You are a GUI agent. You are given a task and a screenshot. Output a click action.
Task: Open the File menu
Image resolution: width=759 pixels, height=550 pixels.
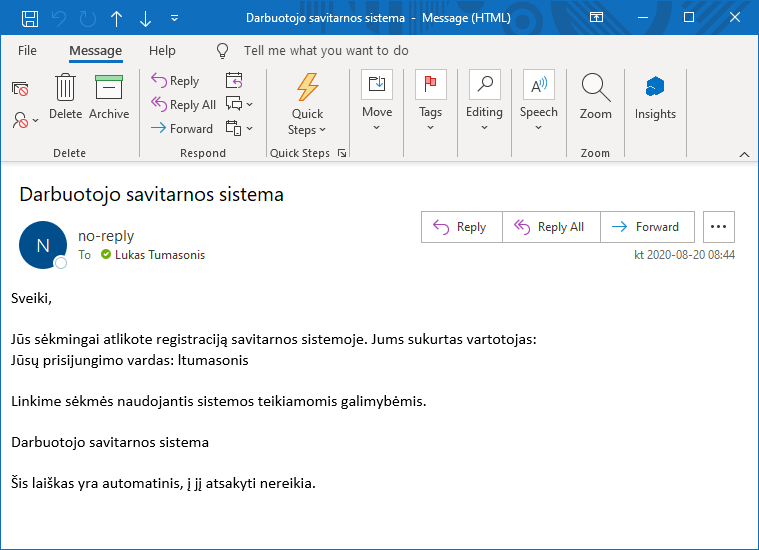pyautogui.click(x=28, y=51)
